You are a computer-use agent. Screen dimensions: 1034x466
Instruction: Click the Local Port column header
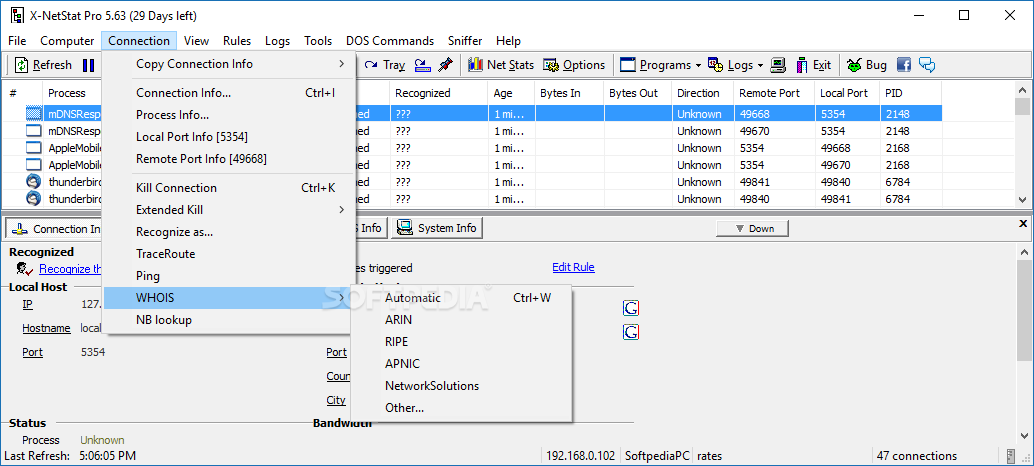click(x=847, y=93)
